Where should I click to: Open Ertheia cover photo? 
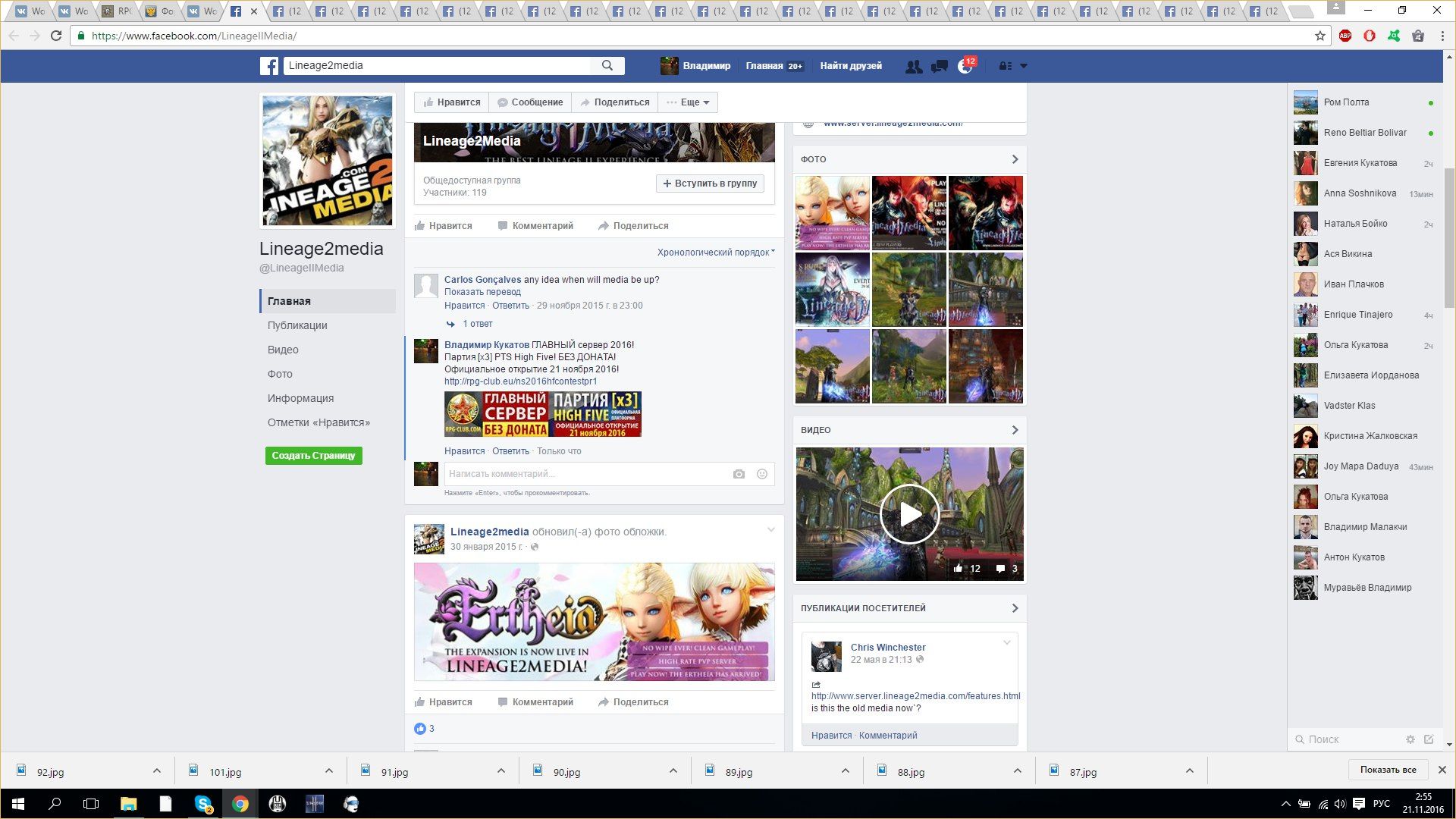click(595, 622)
